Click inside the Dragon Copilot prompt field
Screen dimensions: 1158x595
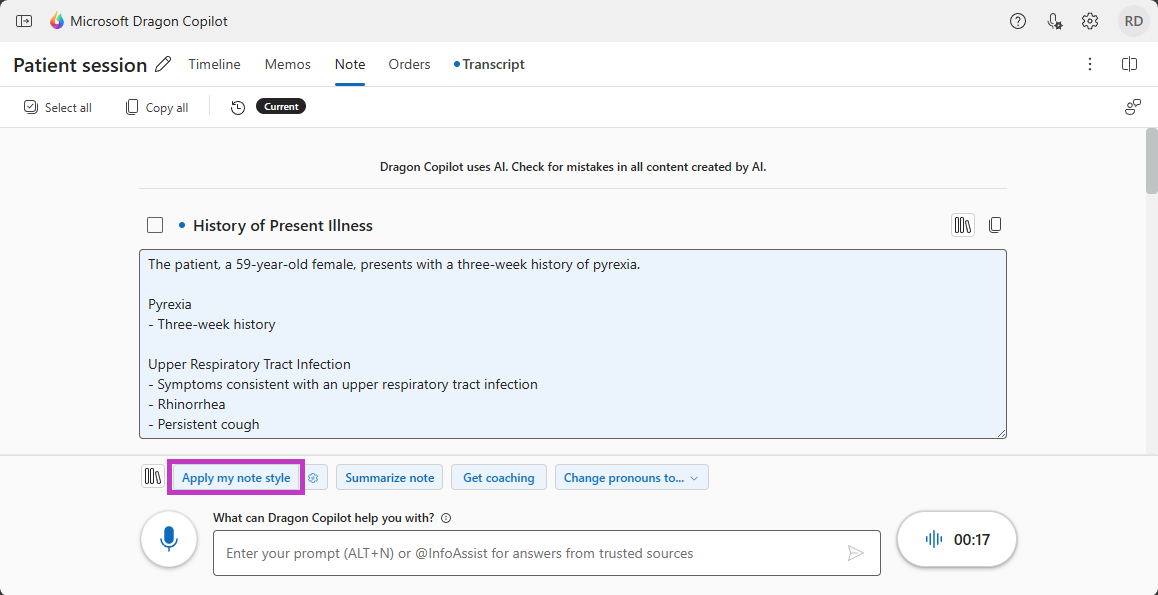[x=530, y=553]
